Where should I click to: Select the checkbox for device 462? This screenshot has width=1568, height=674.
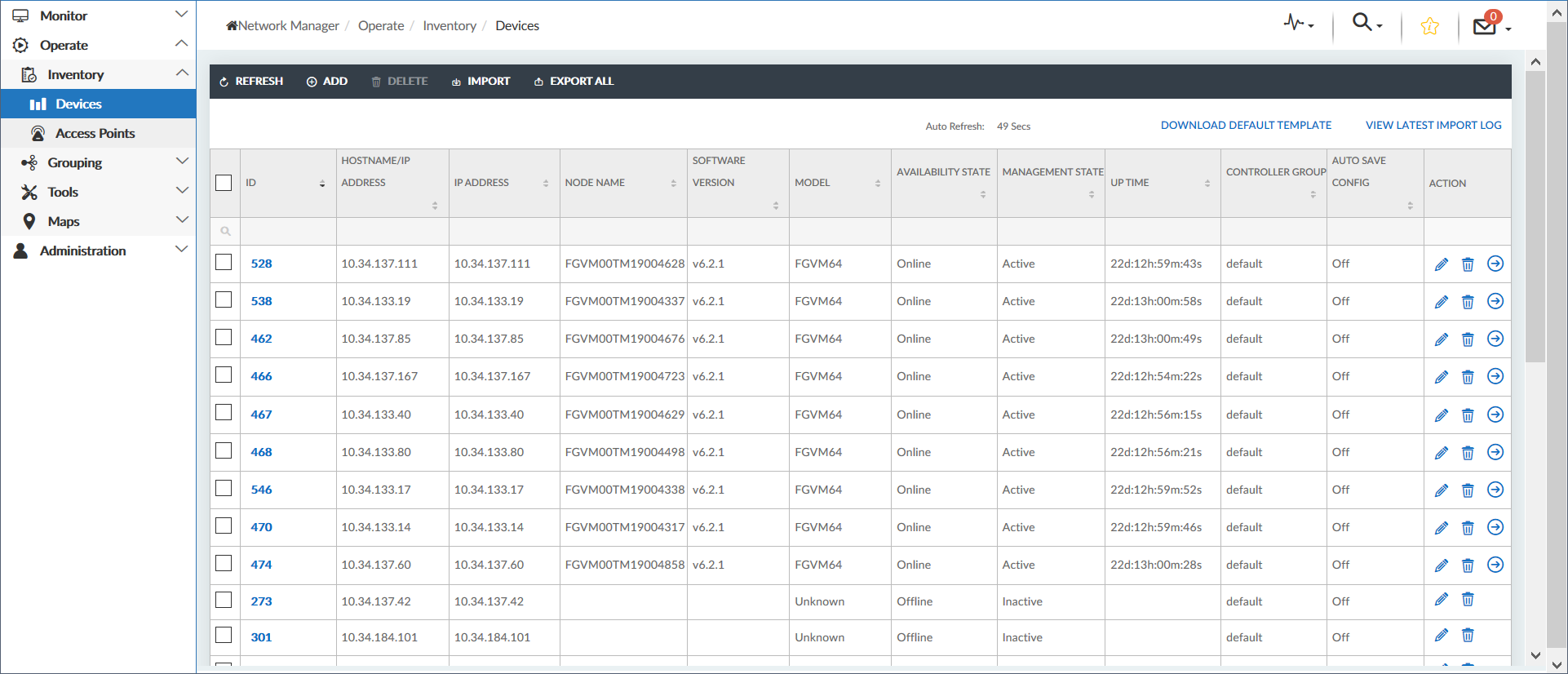pyautogui.click(x=224, y=338)
